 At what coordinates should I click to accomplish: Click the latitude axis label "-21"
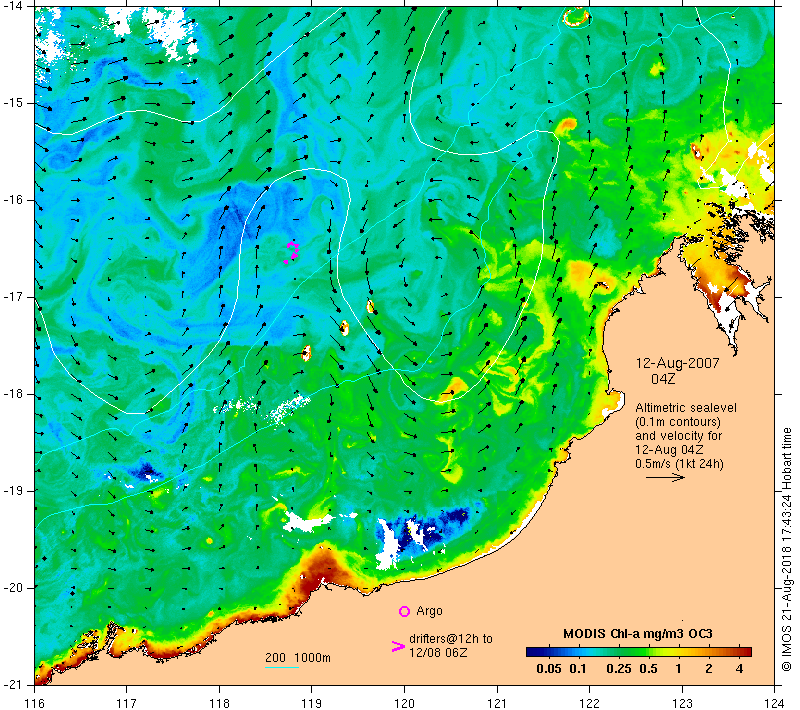coord(12,684)
